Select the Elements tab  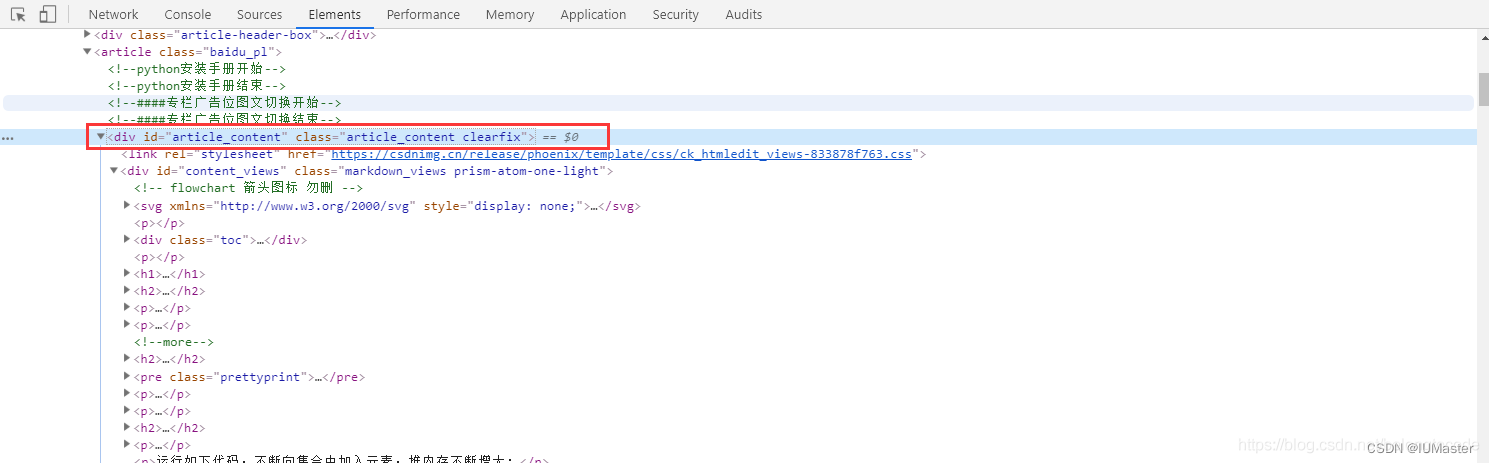coord(335,14)
